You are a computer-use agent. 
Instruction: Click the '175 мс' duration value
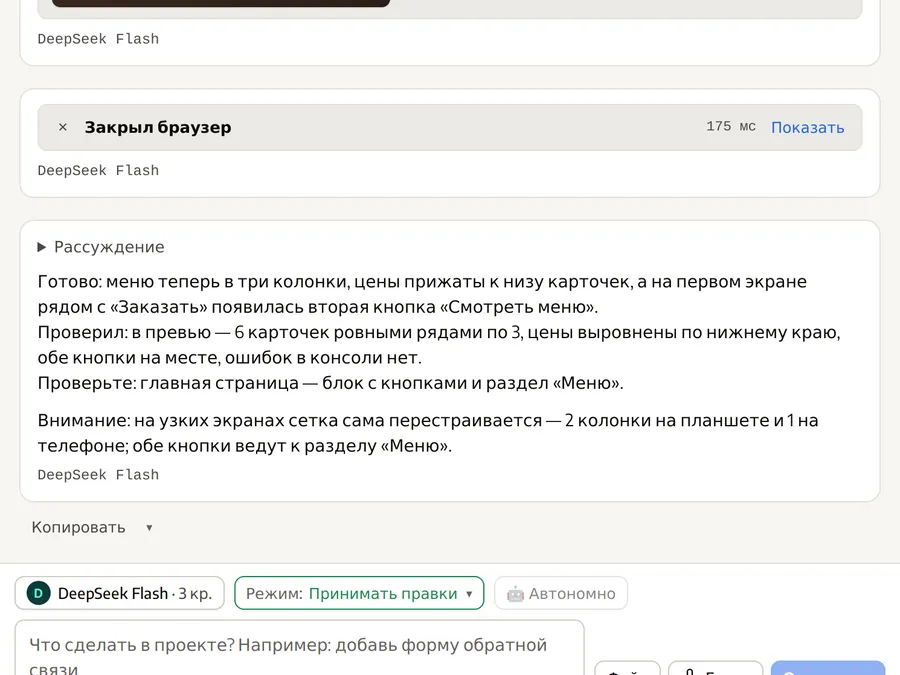coord(731,126)
